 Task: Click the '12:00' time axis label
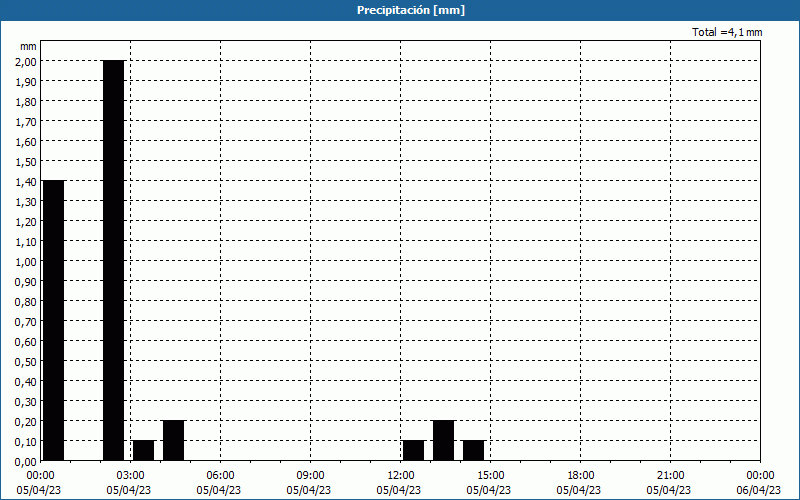click(401, 476)
